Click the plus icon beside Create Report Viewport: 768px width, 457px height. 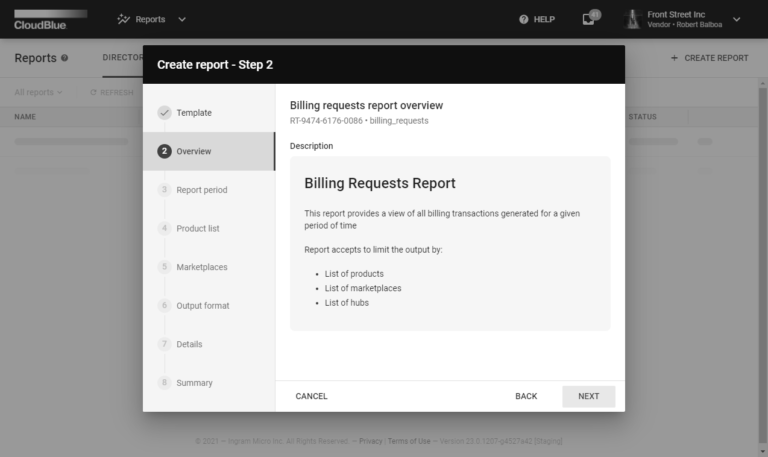[x=674, y=58]
